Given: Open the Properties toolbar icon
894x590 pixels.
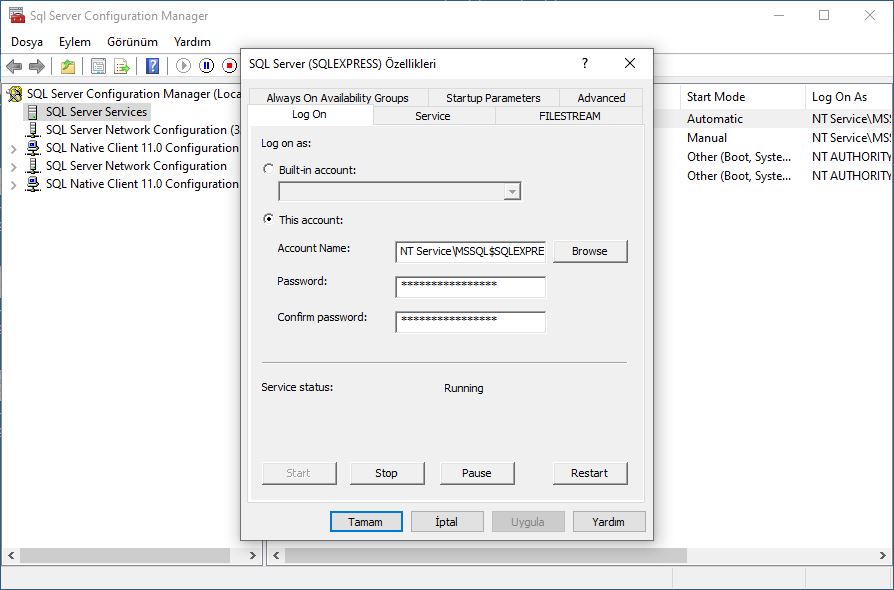Looking at the screenshot, I should pyautogui.click(x=98, y=67).
